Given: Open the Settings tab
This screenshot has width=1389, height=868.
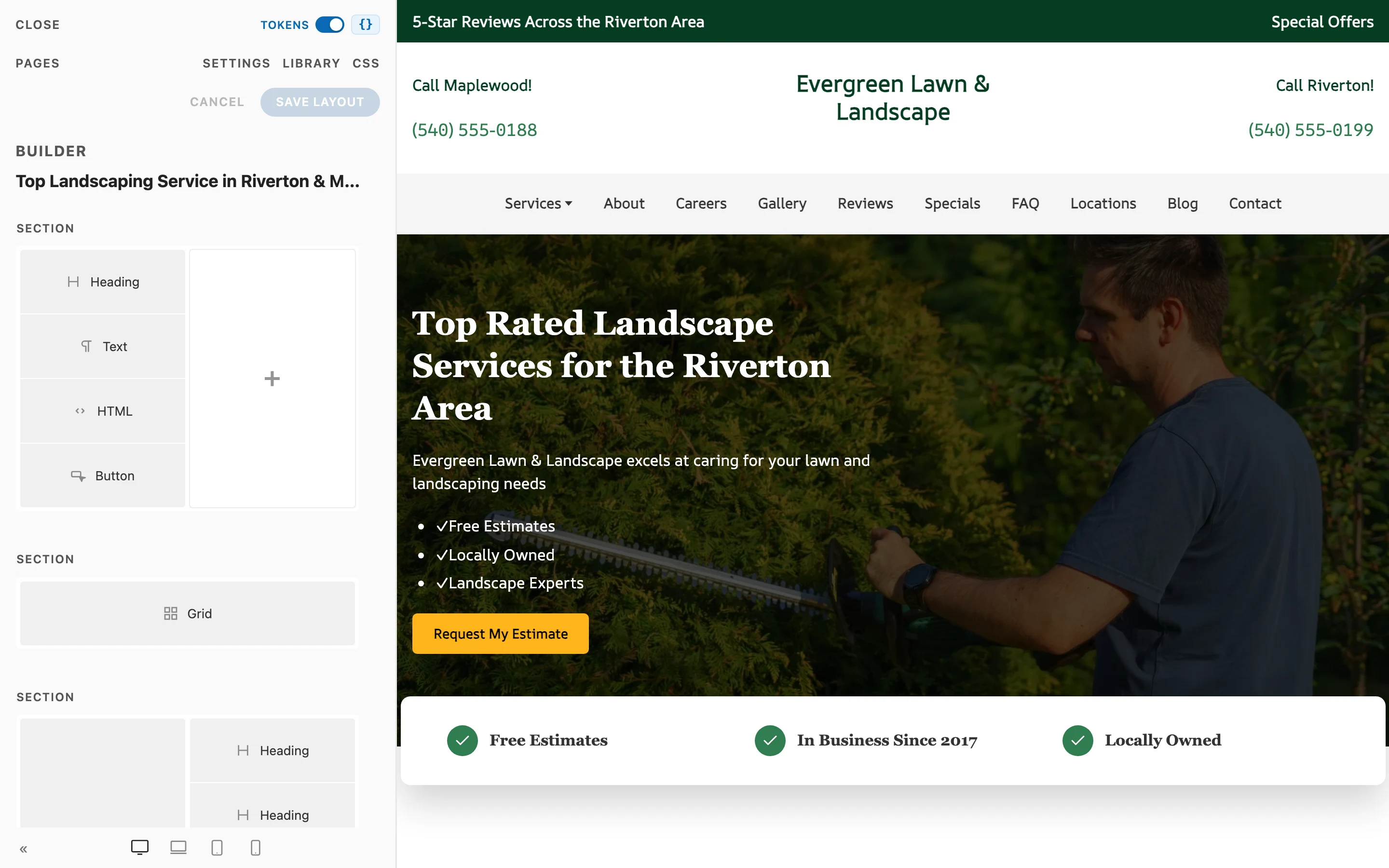Looking at the screenshot, I should (236, 63).
